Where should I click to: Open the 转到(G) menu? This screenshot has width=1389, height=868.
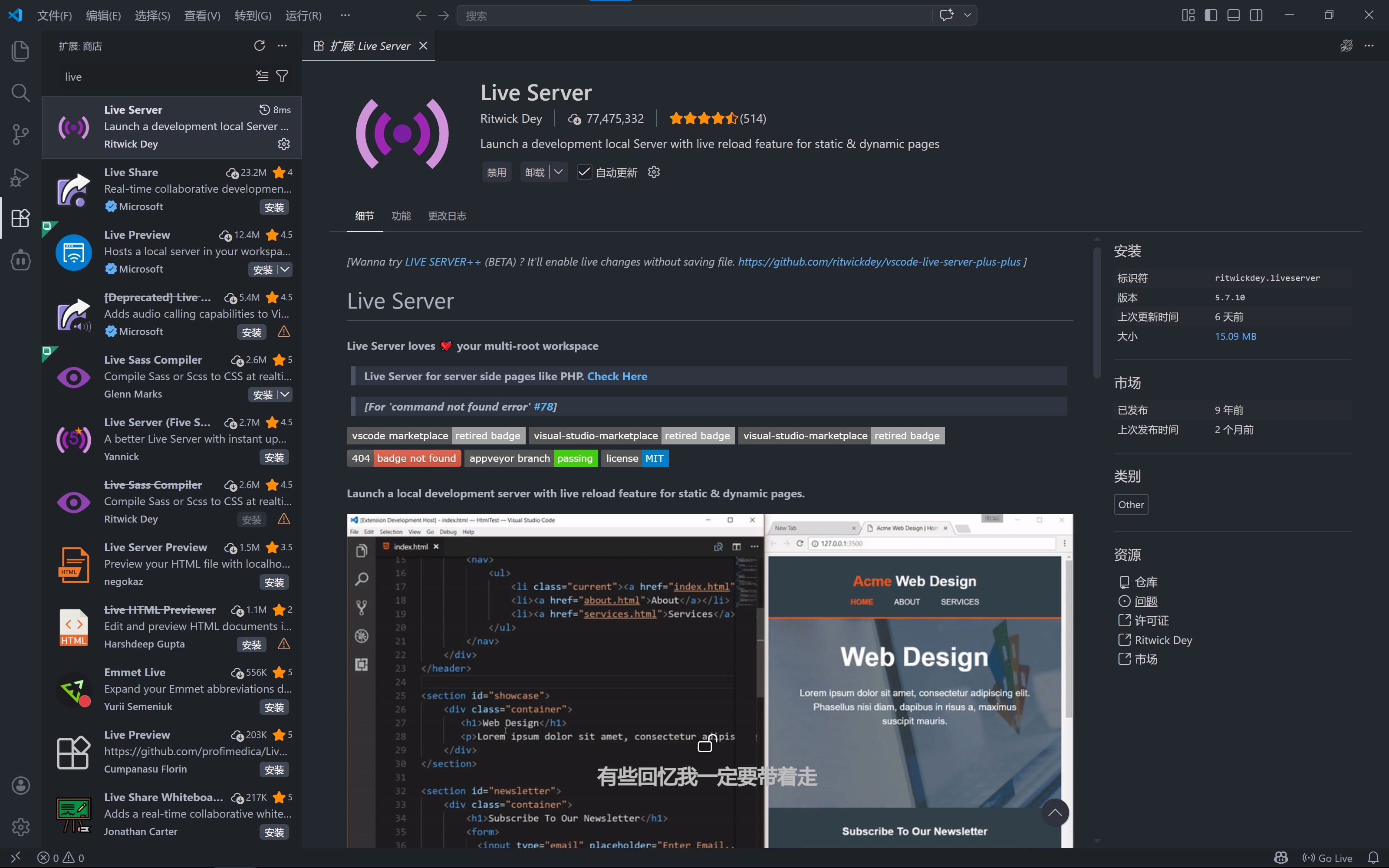coord(253,16)
